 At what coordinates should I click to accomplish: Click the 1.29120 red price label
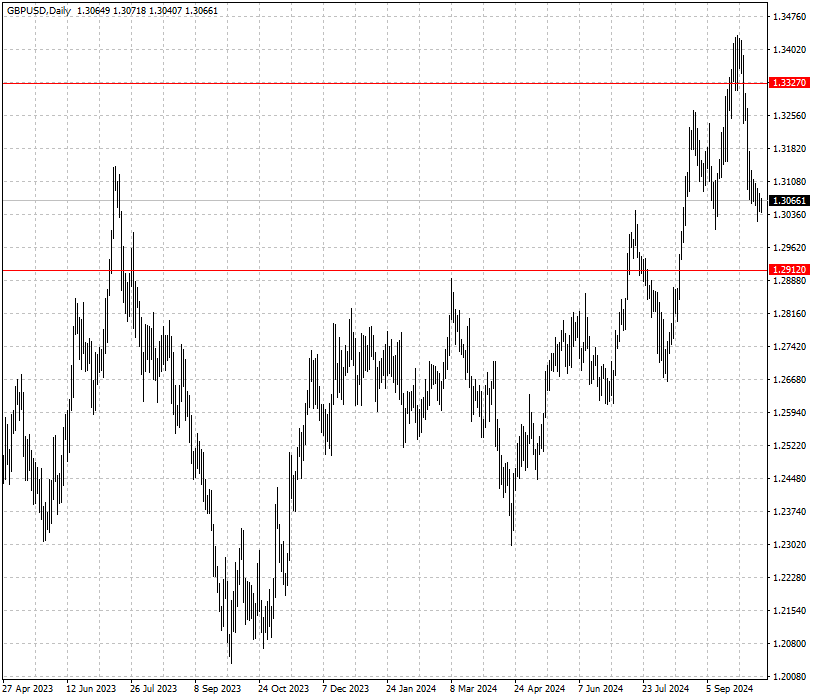[x=789, y=270]
